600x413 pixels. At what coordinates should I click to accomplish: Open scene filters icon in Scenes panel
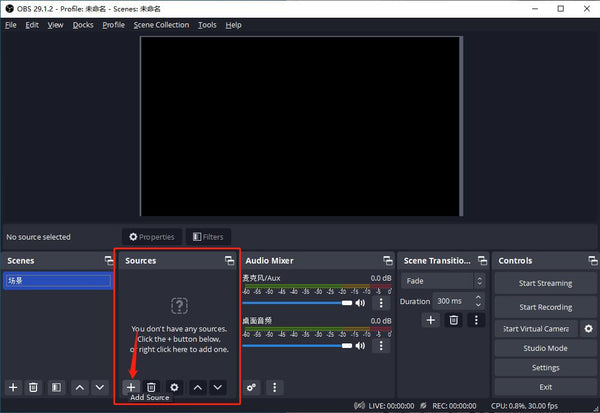tap(57, 386)
